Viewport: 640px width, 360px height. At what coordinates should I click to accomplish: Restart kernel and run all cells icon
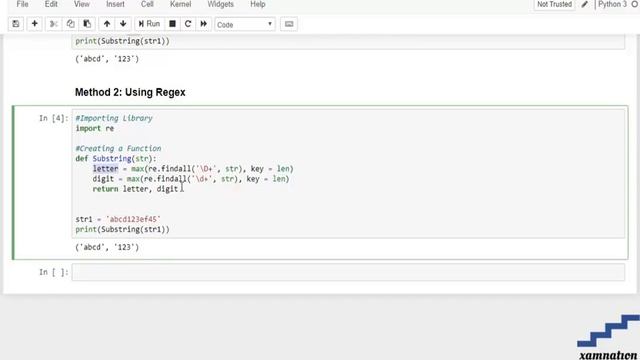[203, 24]
